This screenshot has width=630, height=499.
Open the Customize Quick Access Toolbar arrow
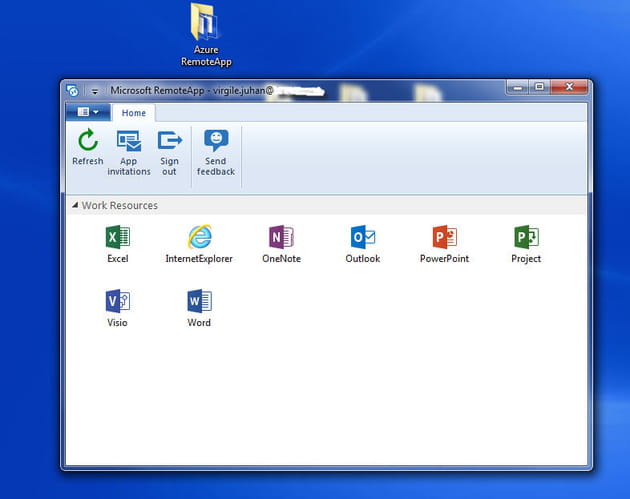95,91
